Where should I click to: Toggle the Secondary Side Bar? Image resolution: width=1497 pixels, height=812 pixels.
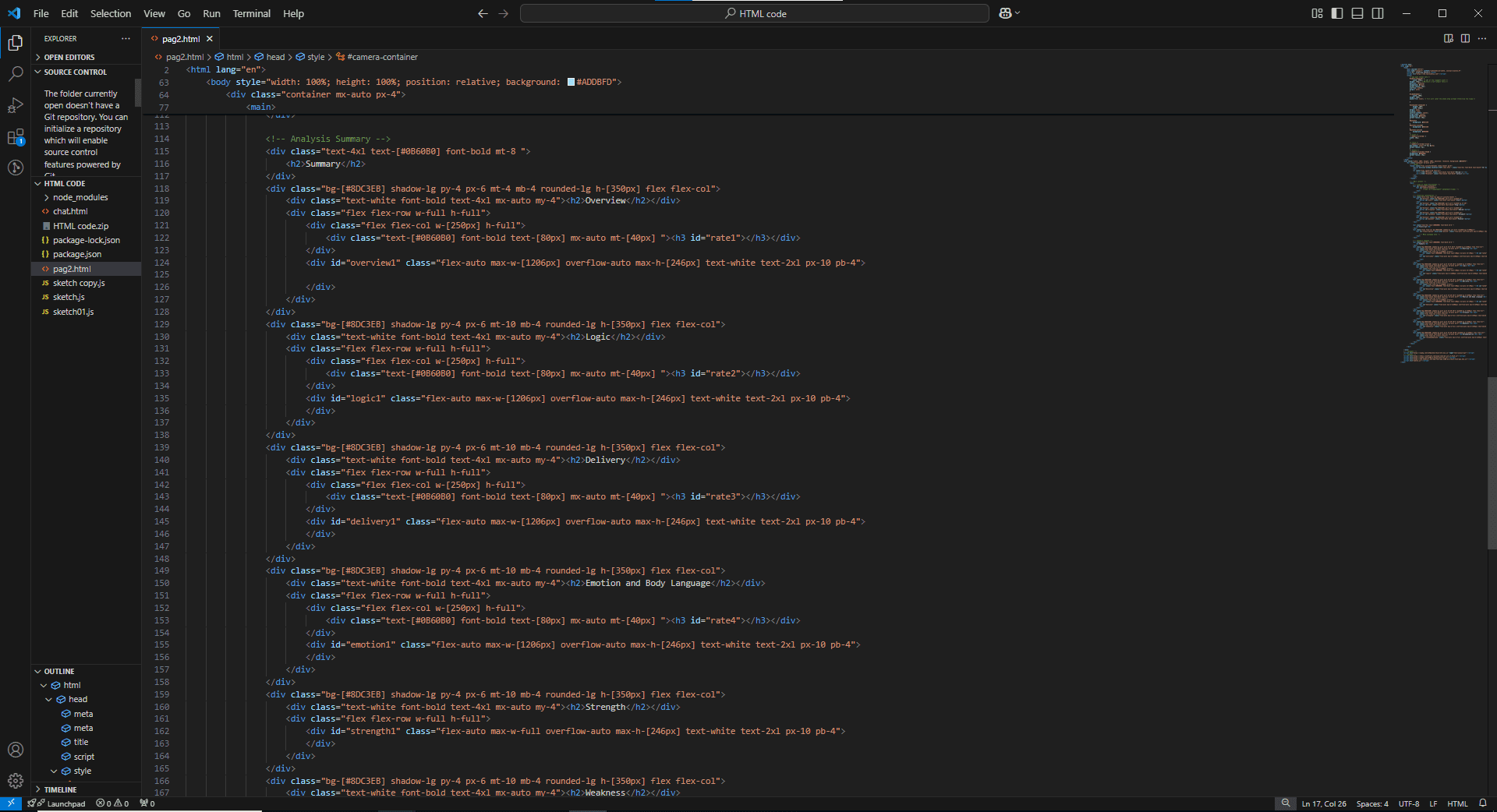click(x=1378, y=13)
